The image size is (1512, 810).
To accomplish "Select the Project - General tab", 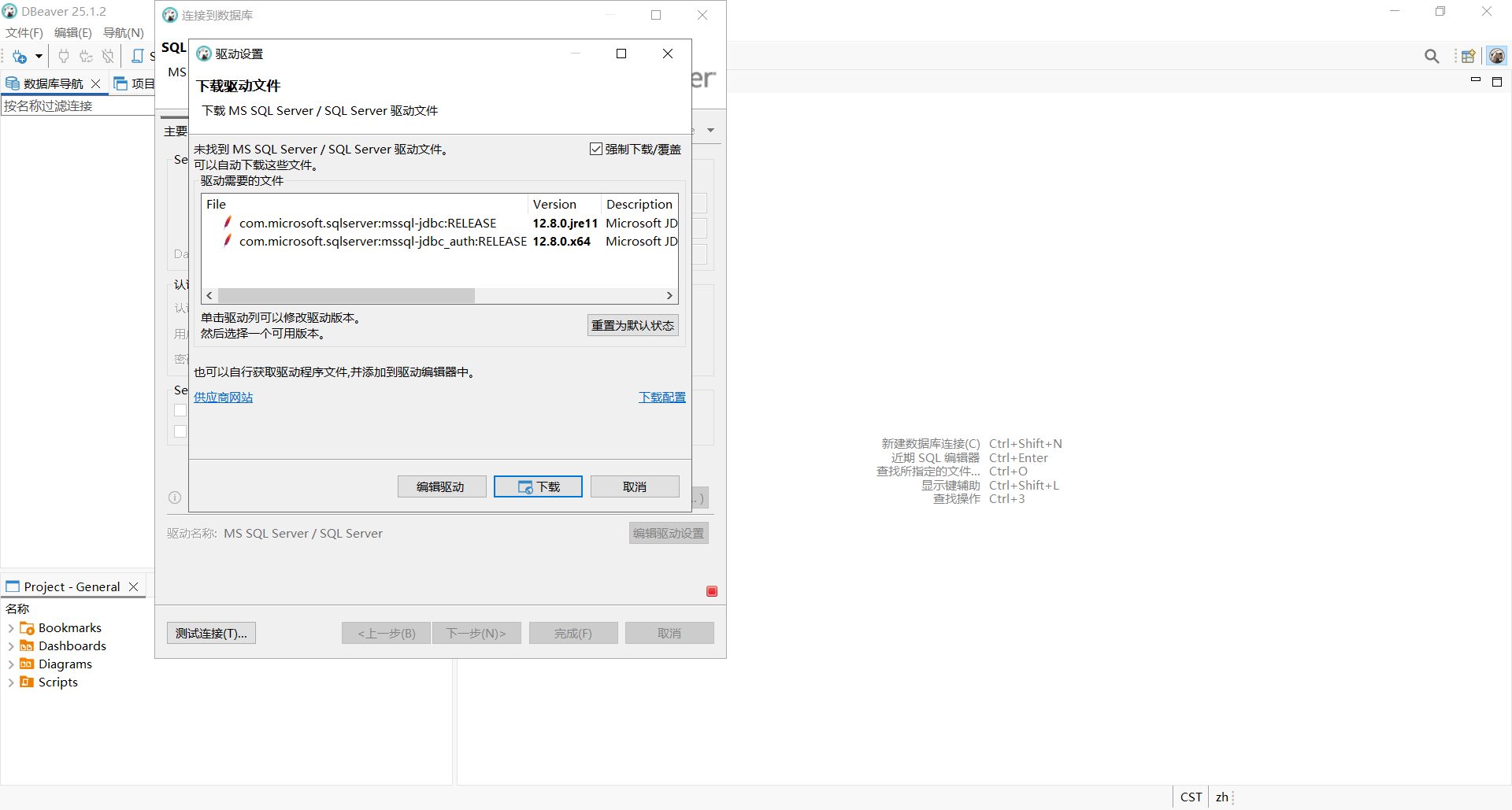I will (x=72, y=587).
